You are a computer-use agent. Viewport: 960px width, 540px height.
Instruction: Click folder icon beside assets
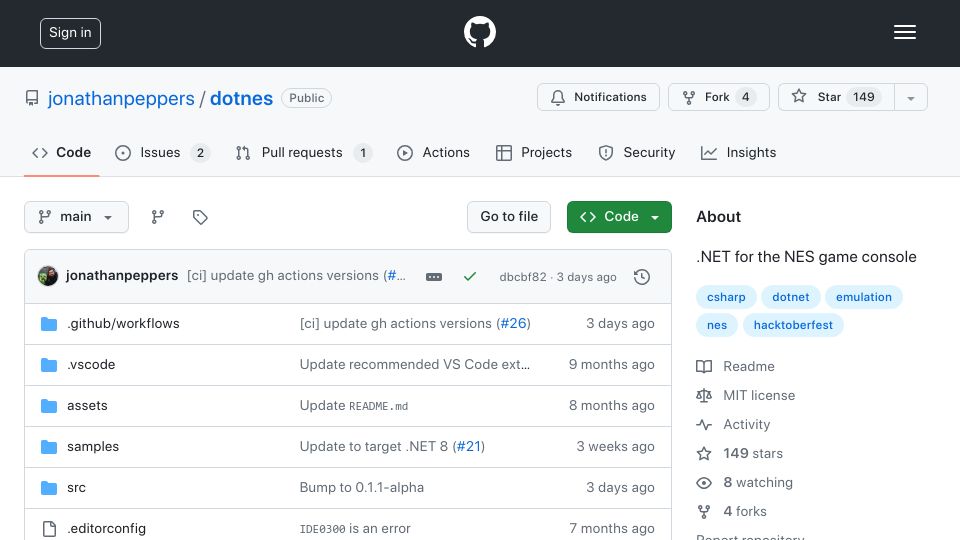coord(49,406)
